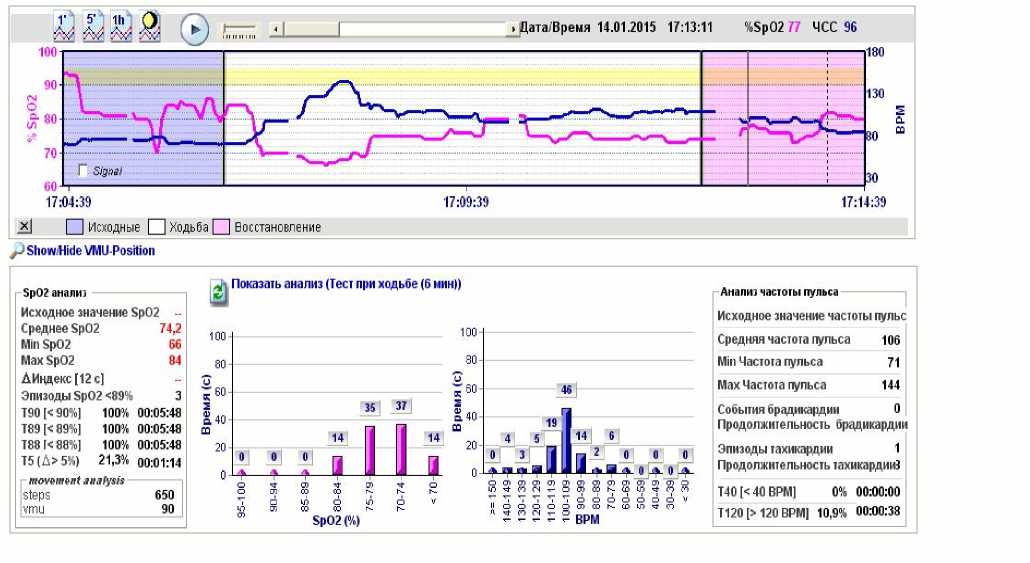Click the magnifier icon beside Show/Hide VMU-Position
Viewport: 1030px width, 563px height.
tap(16, 251)
